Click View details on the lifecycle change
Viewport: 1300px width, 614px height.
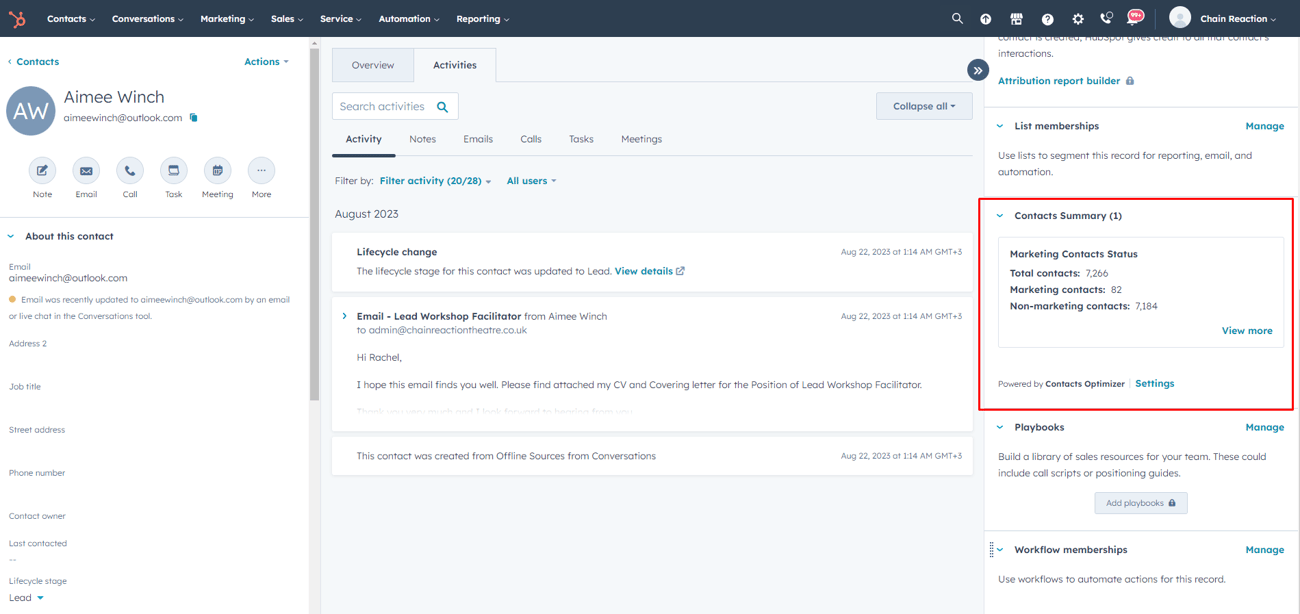644,270
